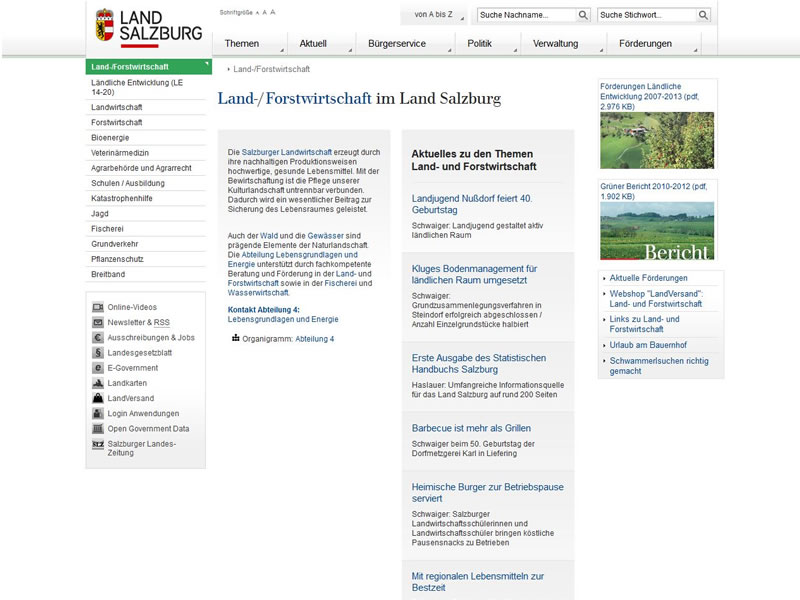Open the 'von A bis Z' dropdown
Image resolution: width=800 pixels, height=600 pixels.
433,15
